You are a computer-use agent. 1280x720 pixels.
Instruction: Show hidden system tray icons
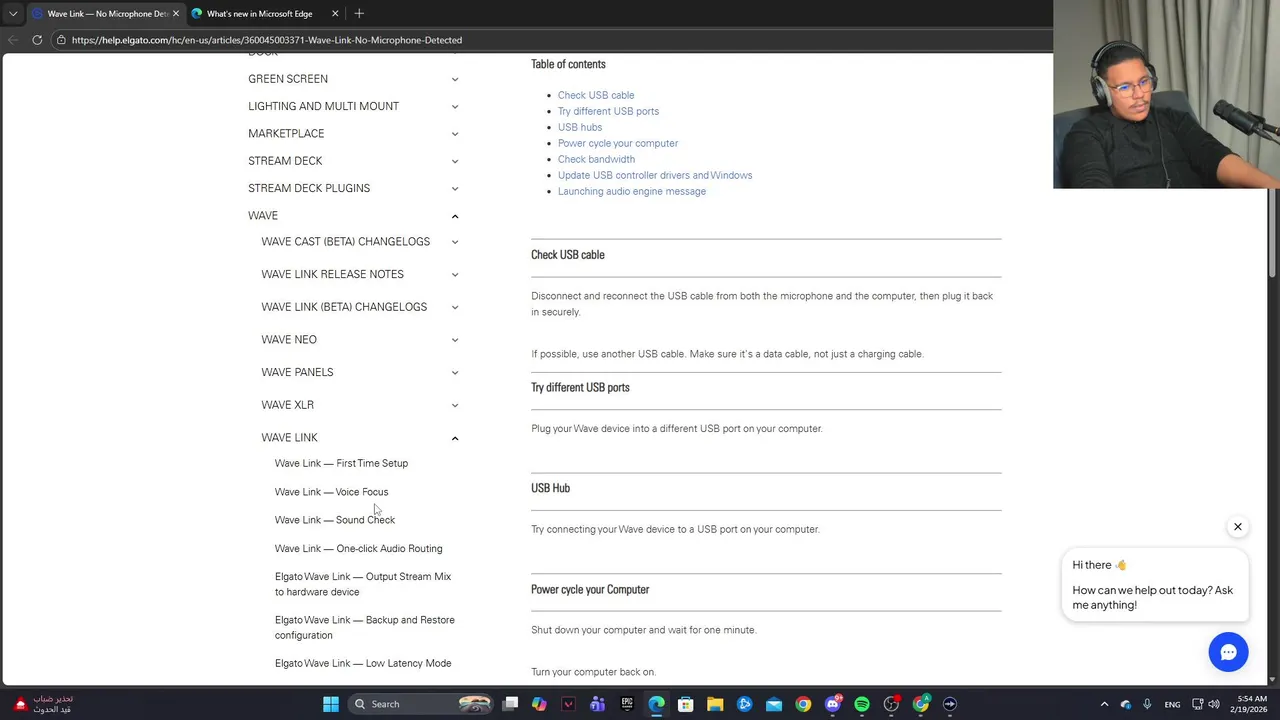1104,704
